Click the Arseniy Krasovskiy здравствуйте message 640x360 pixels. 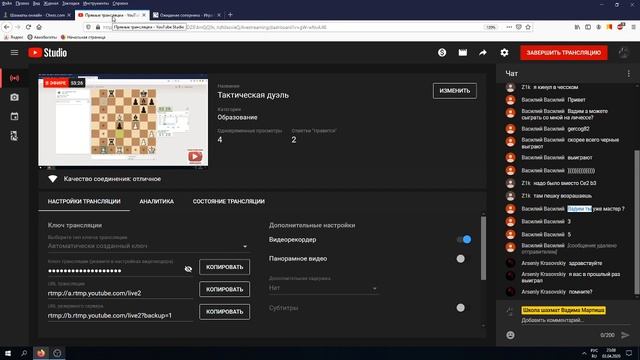coord(562,263)
